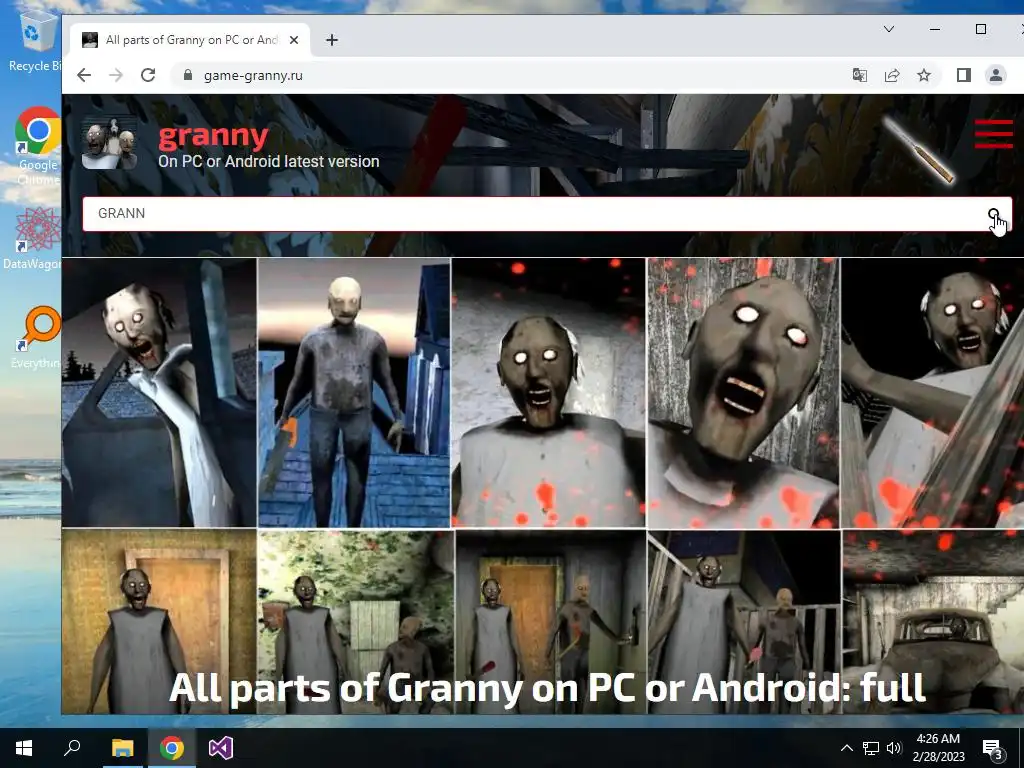Open the old car in garage thumbnail
Screen dimensions: 1024x768
point(933,622)
